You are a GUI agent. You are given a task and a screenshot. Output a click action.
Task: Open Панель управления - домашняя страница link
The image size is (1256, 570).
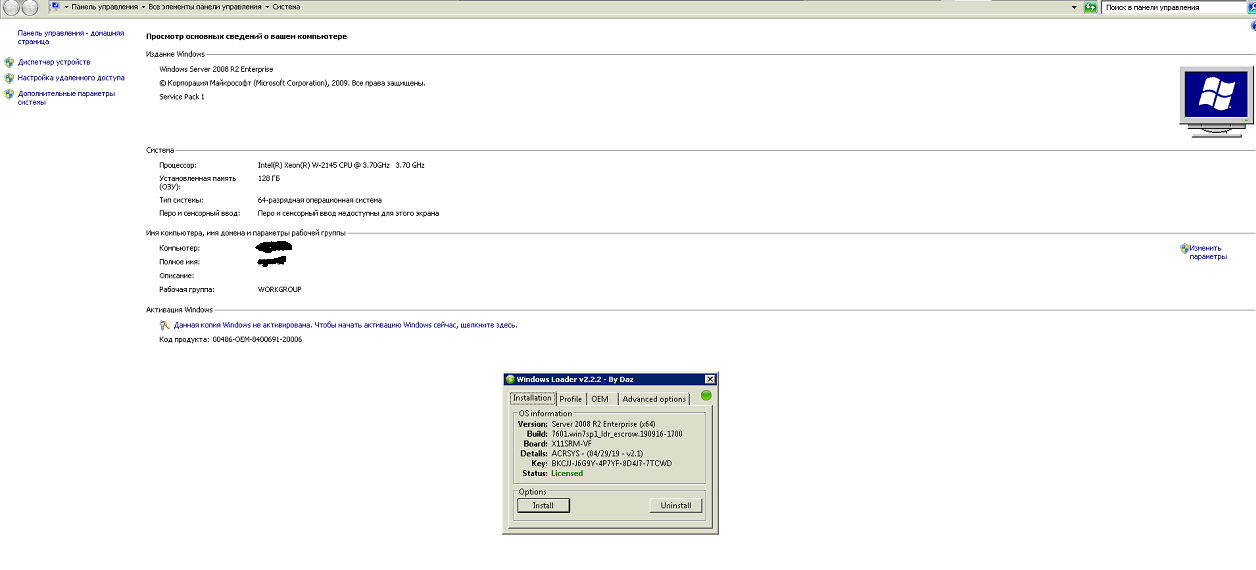(x=70, y=37)
